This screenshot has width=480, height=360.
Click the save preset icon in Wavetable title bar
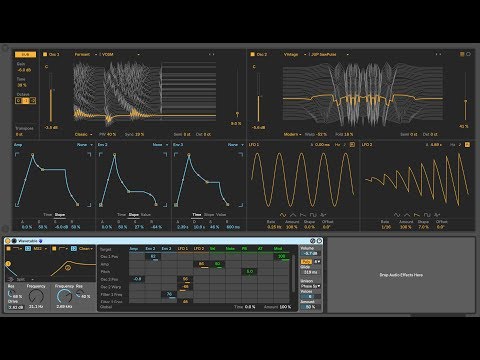(x=319, y=241)
